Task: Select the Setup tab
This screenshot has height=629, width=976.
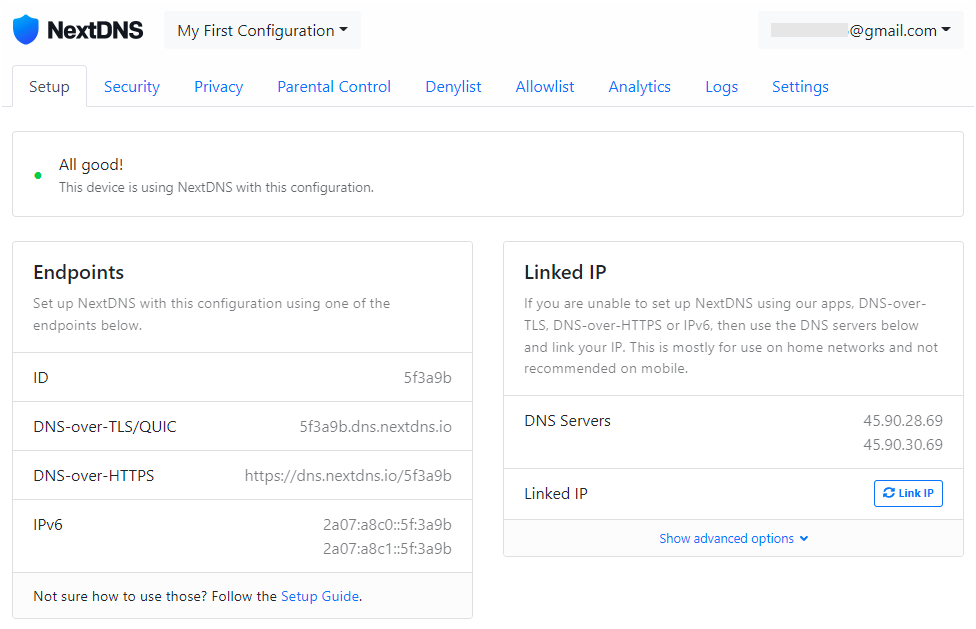Action: (x=49, y=86)
